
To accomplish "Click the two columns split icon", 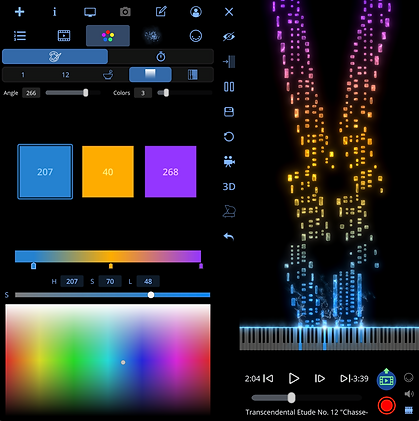I will (x=229, y=87).
